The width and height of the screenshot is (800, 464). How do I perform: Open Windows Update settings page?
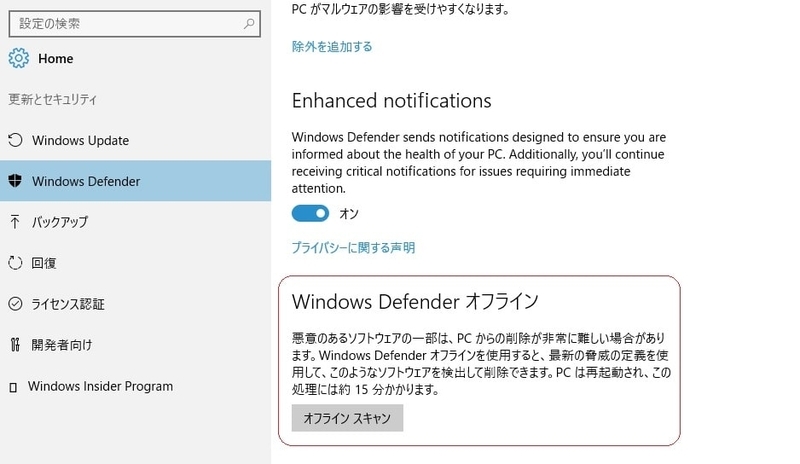click(135, 140)
